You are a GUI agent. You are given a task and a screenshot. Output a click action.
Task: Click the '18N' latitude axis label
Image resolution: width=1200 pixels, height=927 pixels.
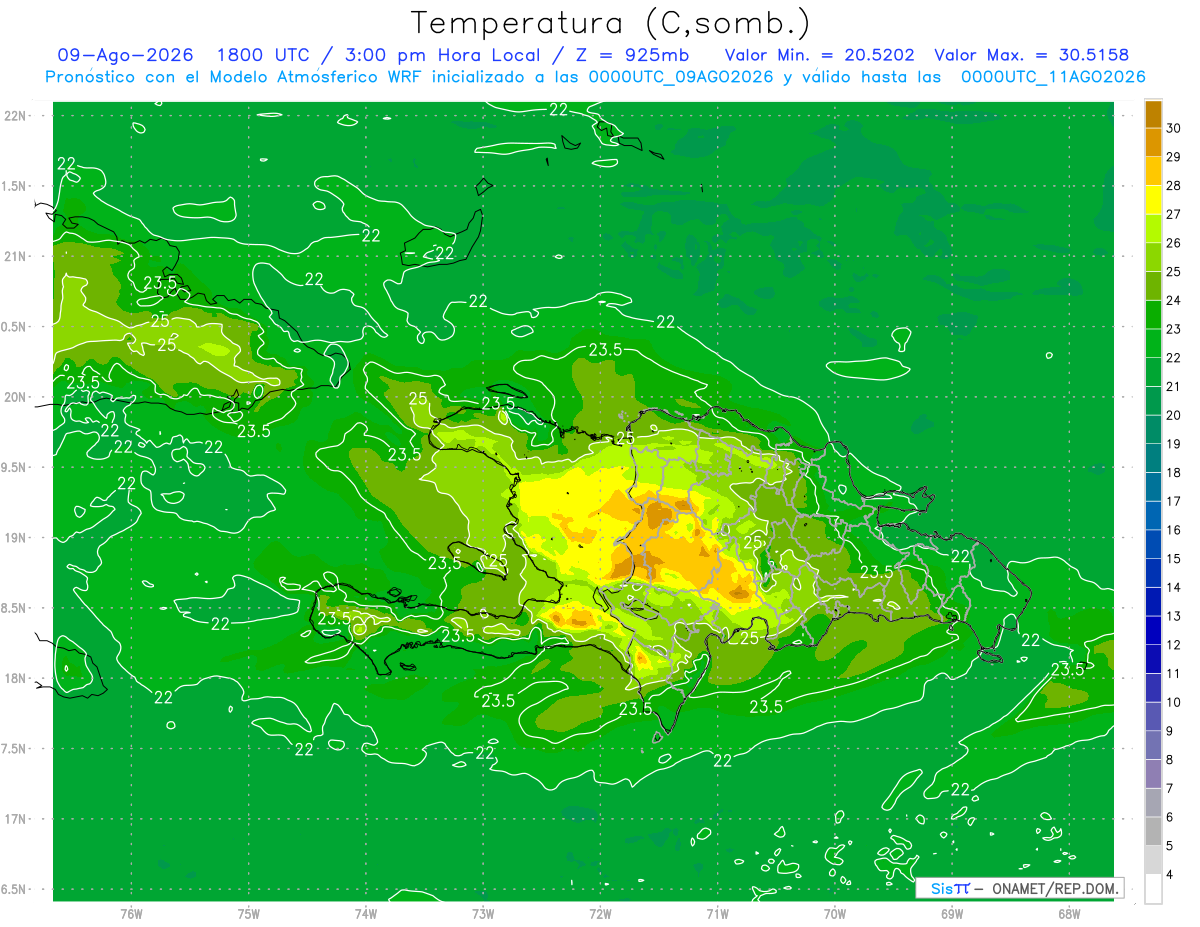tap(17, 678)
